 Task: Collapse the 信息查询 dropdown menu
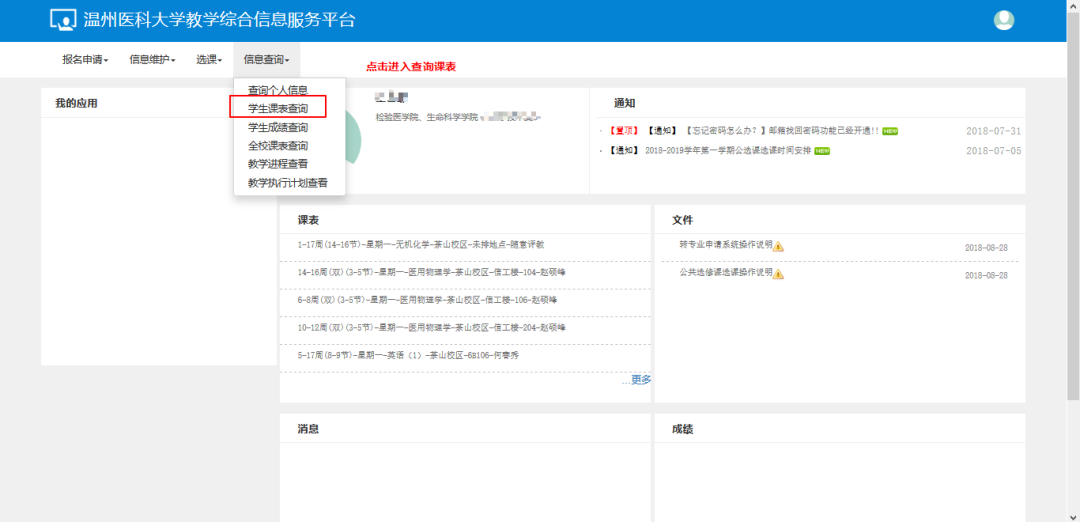point(266,60)
